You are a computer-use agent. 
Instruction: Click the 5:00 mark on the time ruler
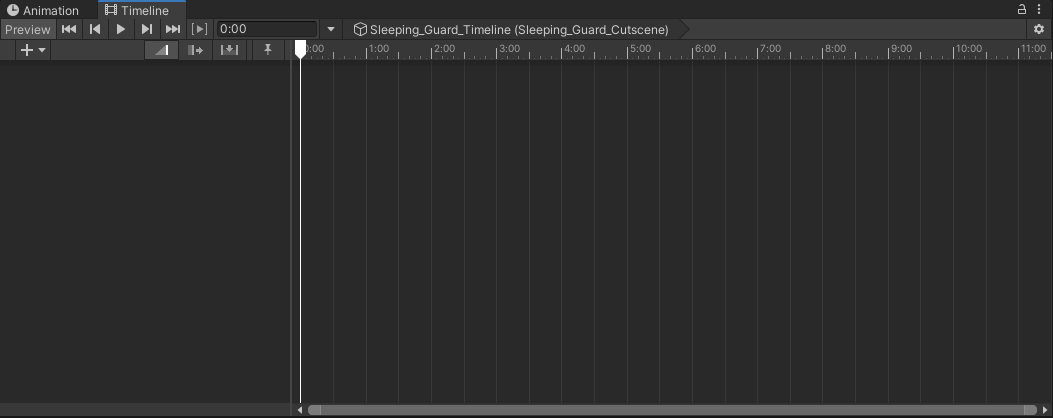[x=640, y=48]
